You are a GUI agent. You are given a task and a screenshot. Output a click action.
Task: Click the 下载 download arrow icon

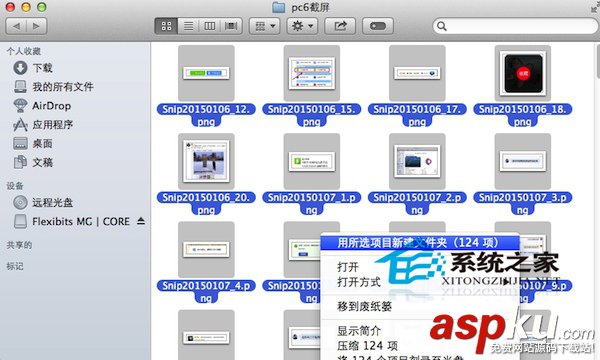[20, 68]
